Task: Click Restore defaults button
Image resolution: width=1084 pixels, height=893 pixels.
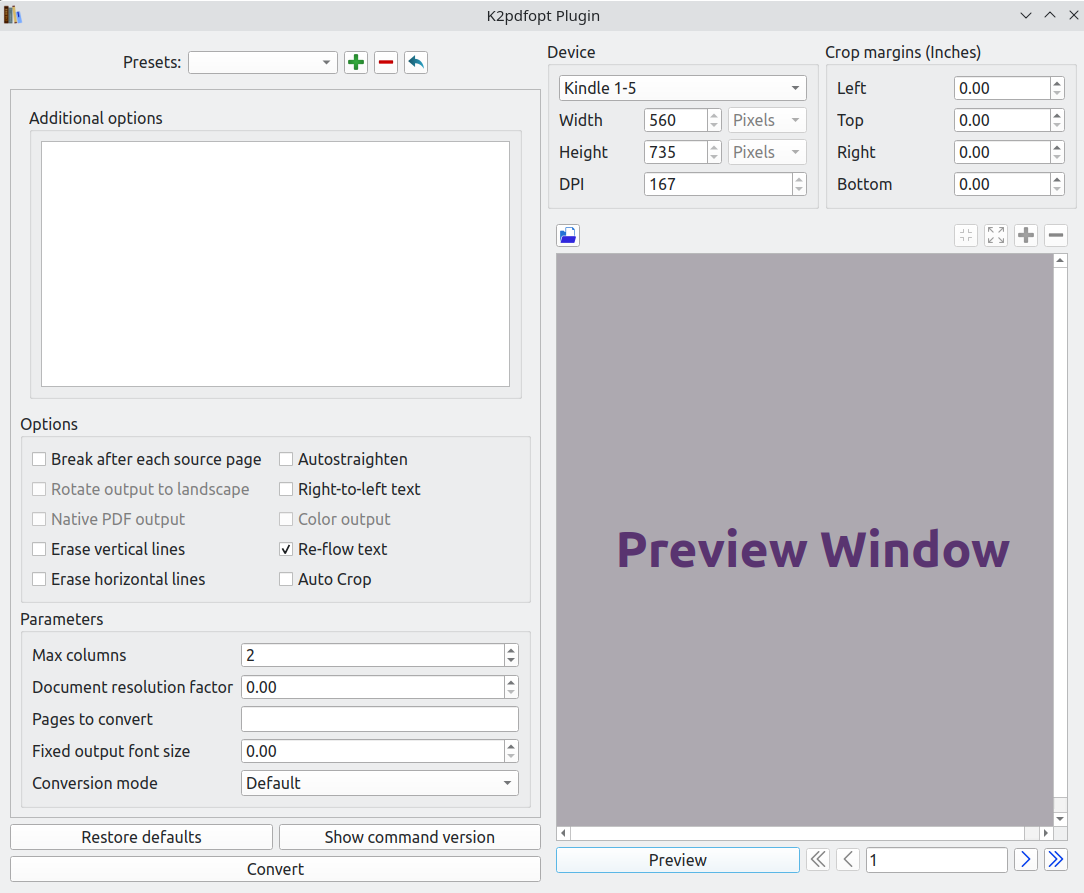Action: pos(142,837)
